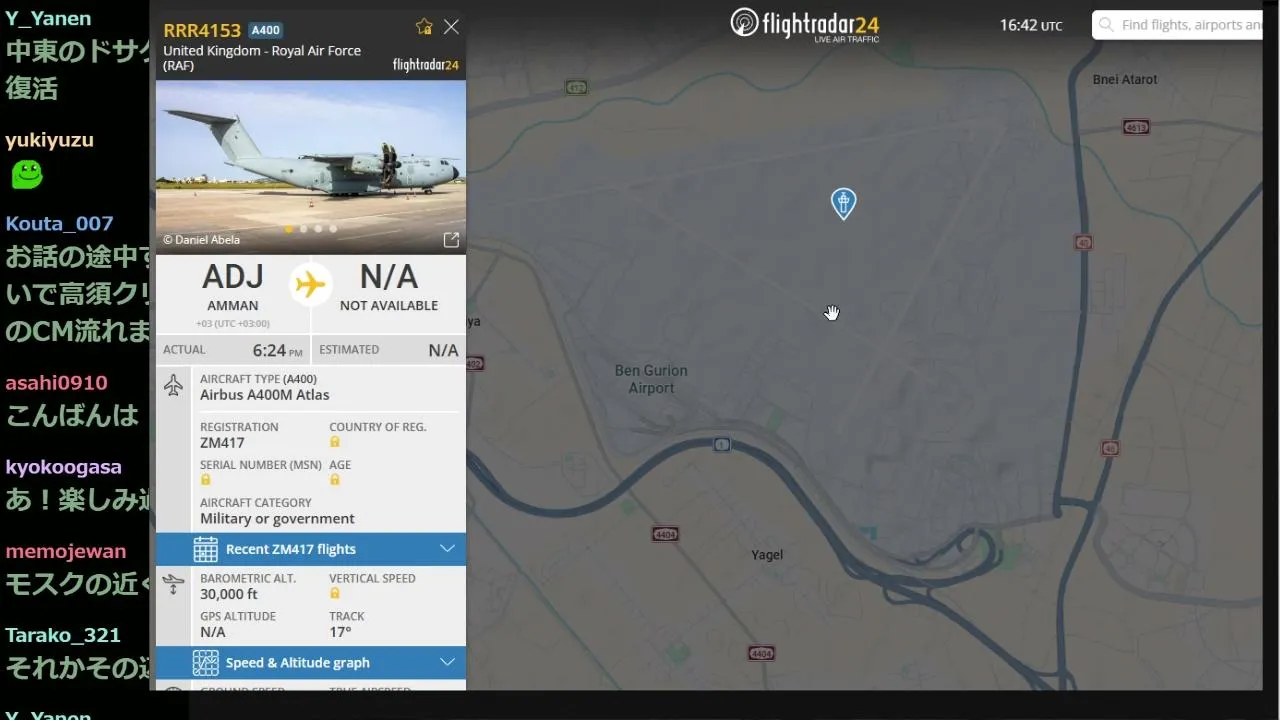Click the Country of Reg. lock icon

point(335,442)
